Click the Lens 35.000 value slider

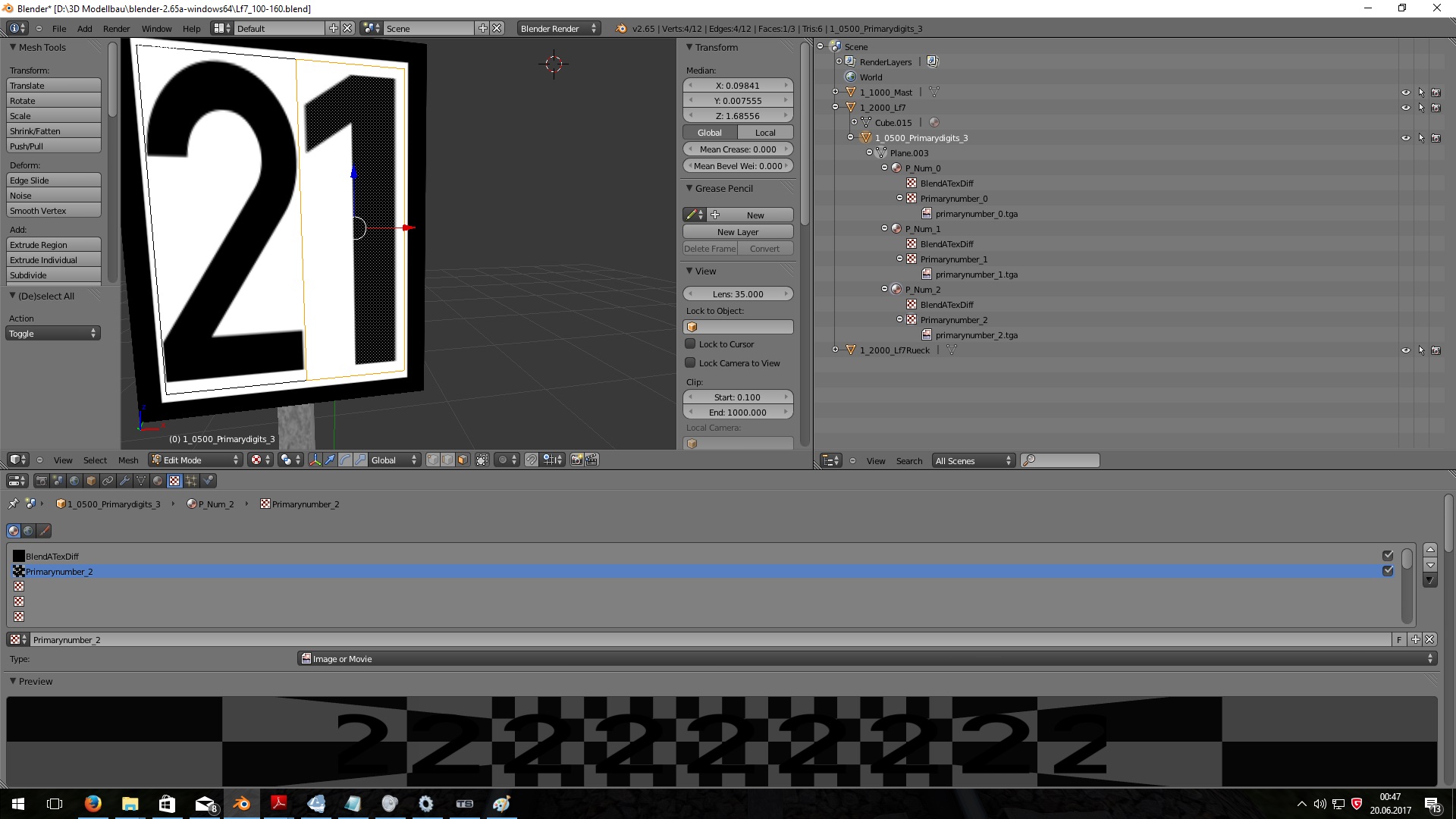(737, 294)
